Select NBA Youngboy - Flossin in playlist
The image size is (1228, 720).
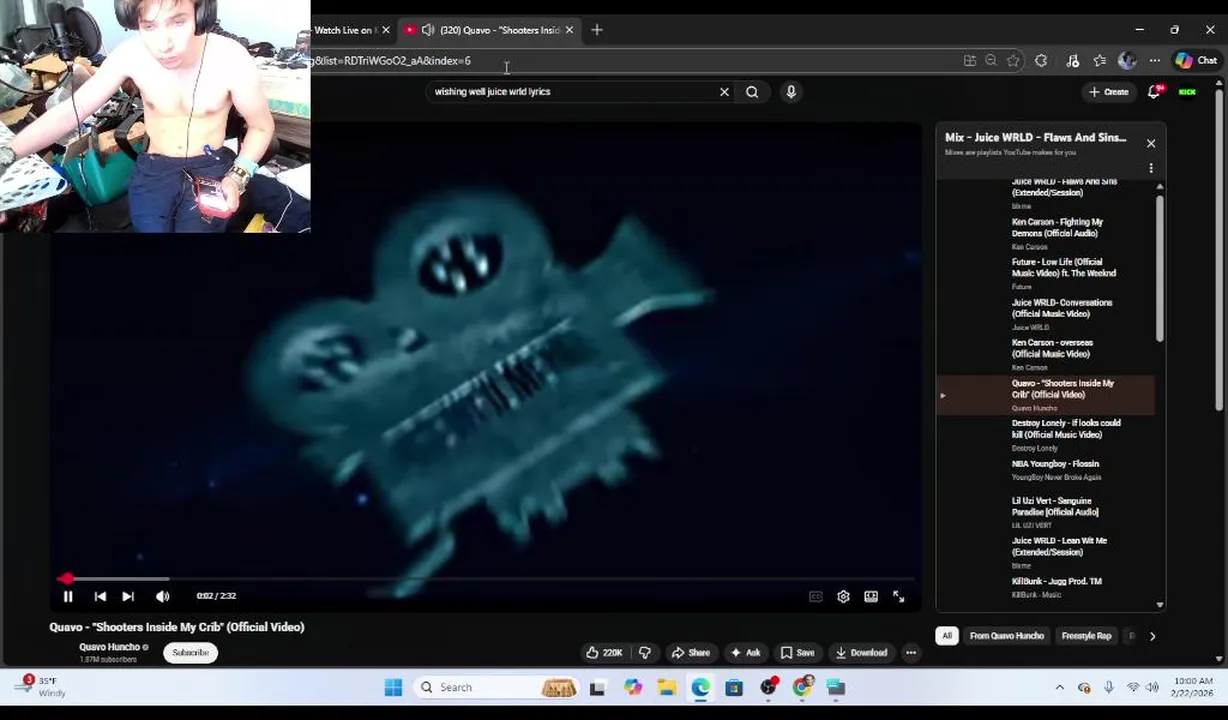[x=1047, y=470]
